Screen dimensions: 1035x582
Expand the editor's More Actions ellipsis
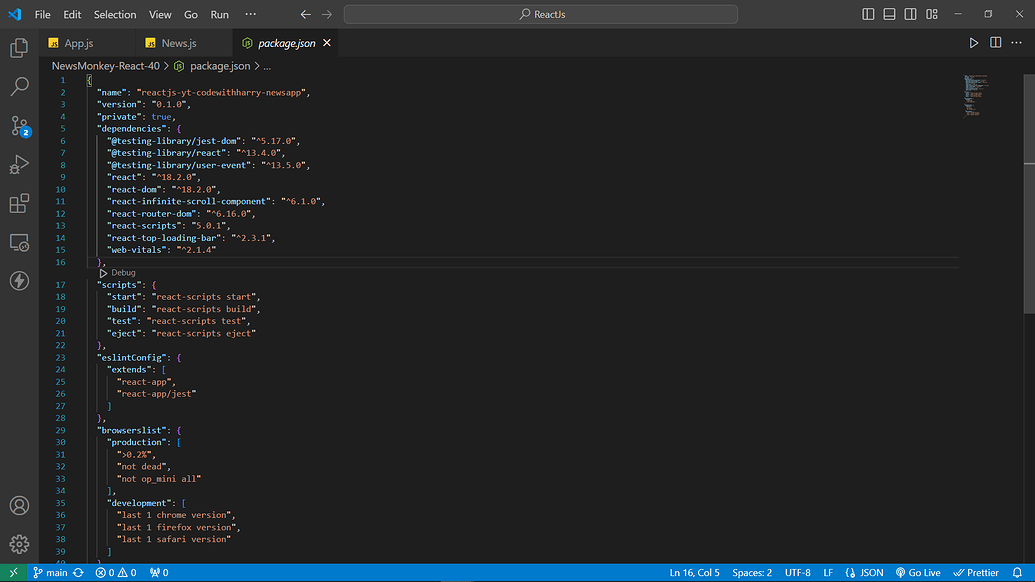pos(1017,43)
